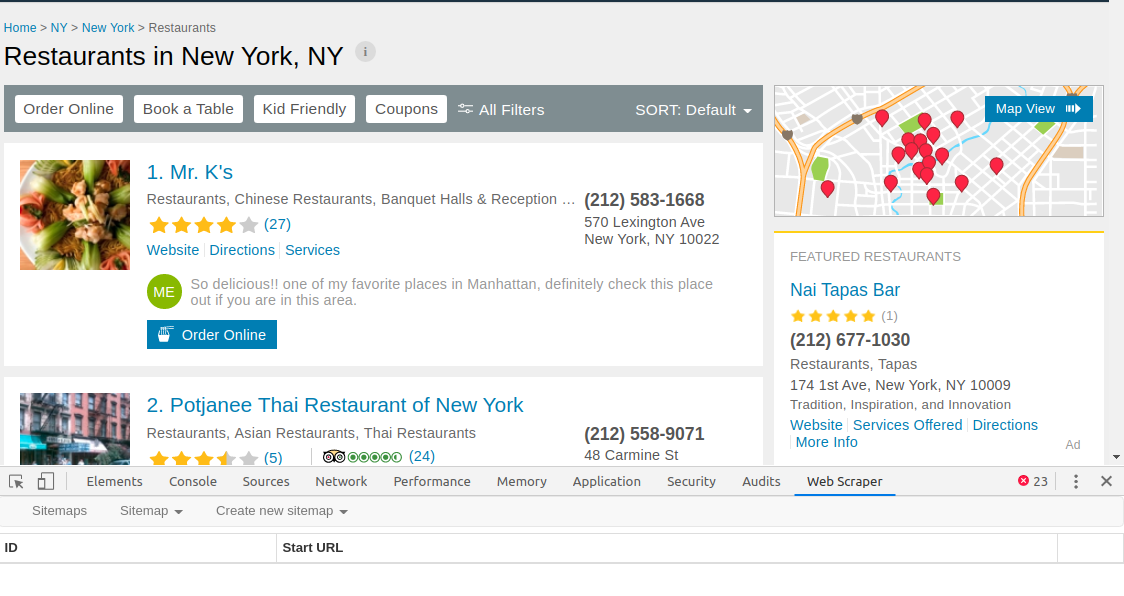Switch to the Console tab

(x=193, y=481)
